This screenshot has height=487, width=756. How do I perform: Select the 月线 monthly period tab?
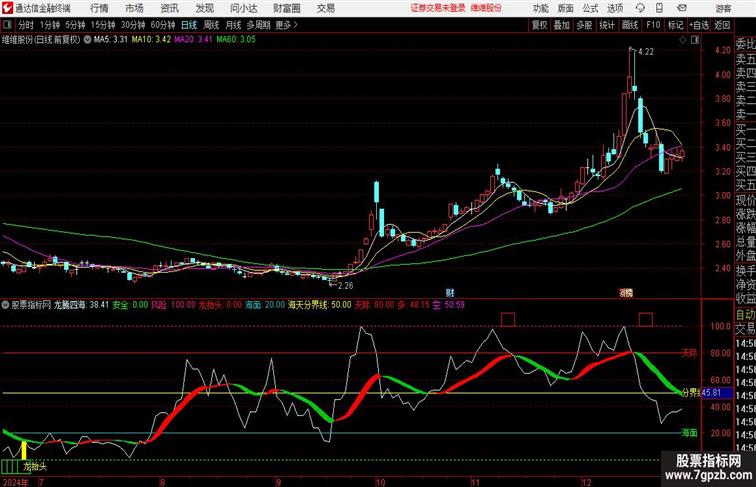point(233,25)
